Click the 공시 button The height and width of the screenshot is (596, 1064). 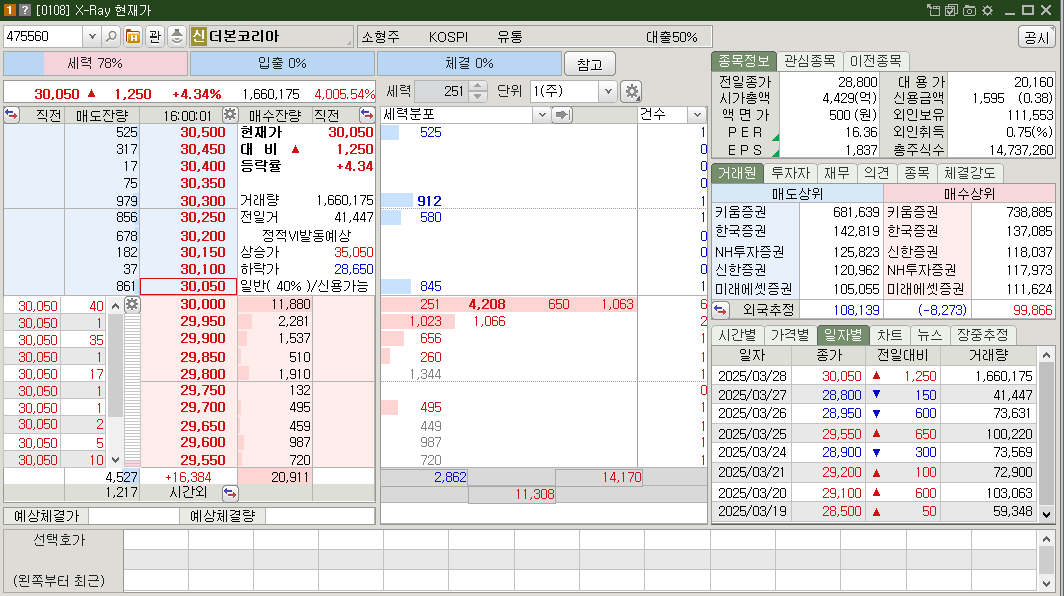(1037, 37)
